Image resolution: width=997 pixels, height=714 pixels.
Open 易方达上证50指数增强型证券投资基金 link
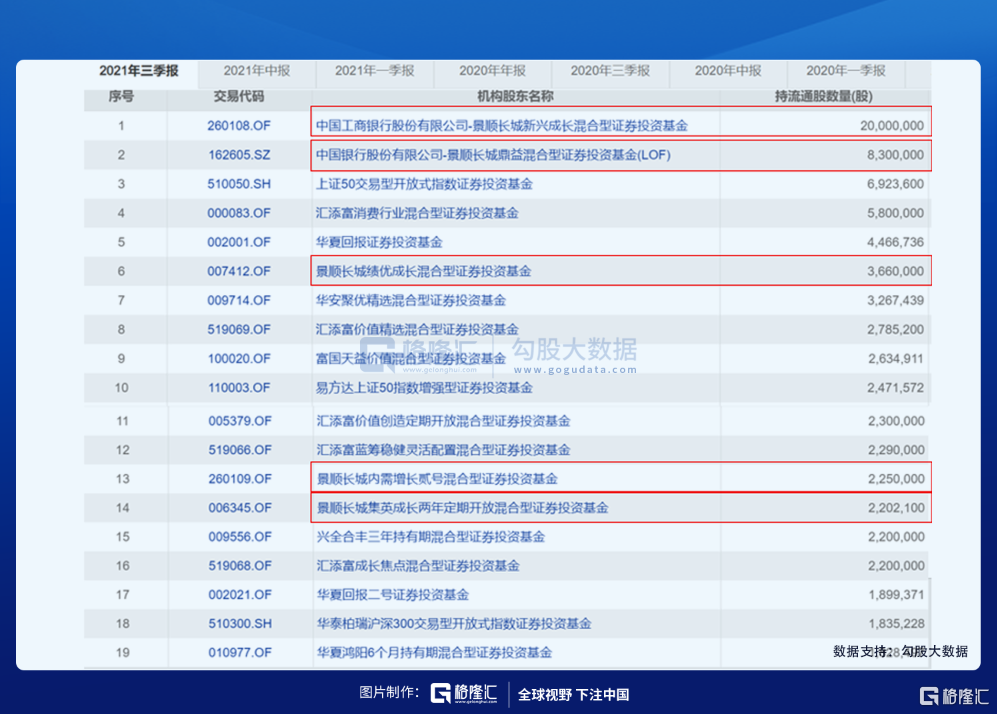coord(424,388)
